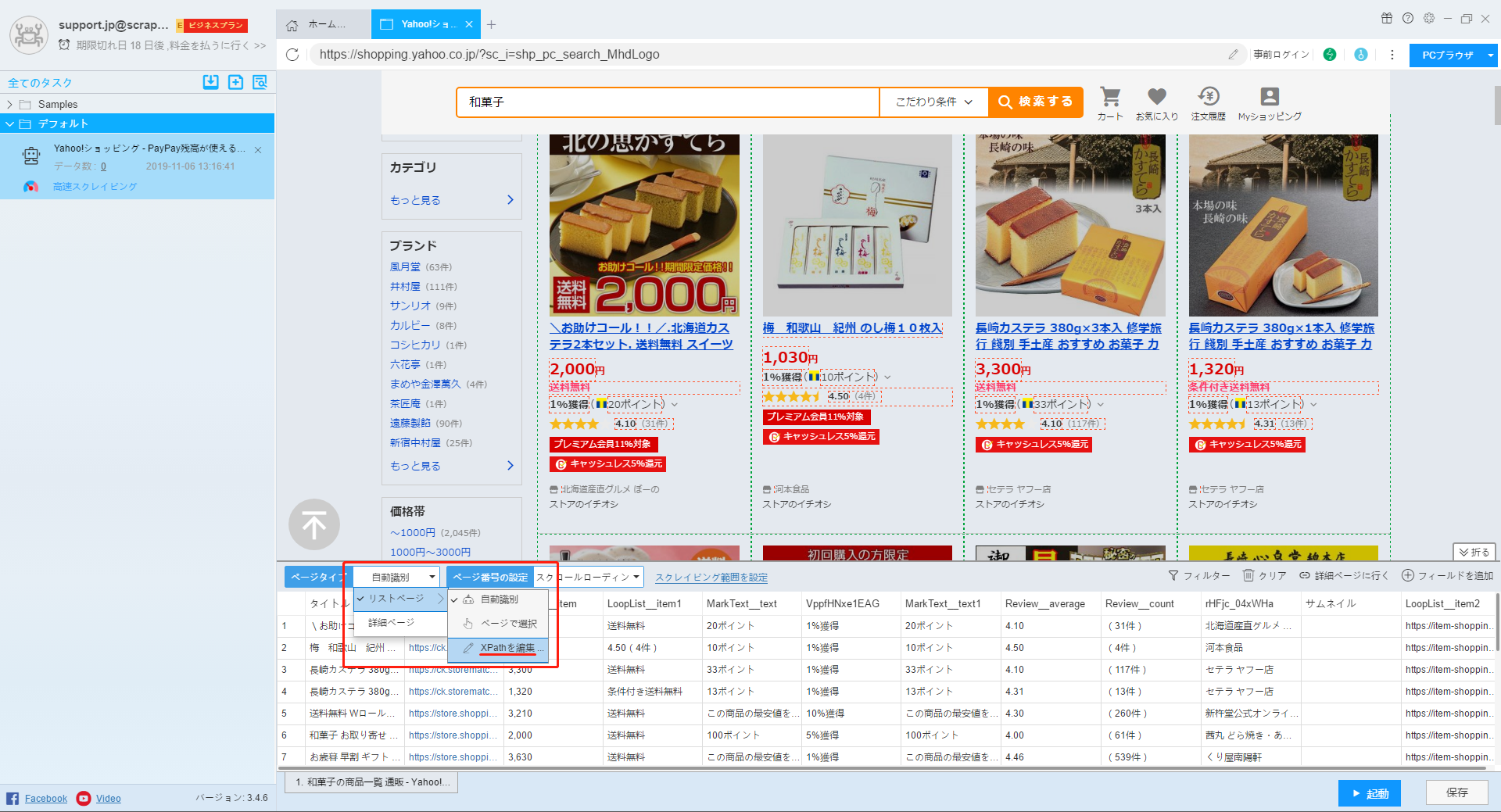Click the scroll-to-top arrow button
This screenshot has height=812, width=1501.
click(314, 524)
